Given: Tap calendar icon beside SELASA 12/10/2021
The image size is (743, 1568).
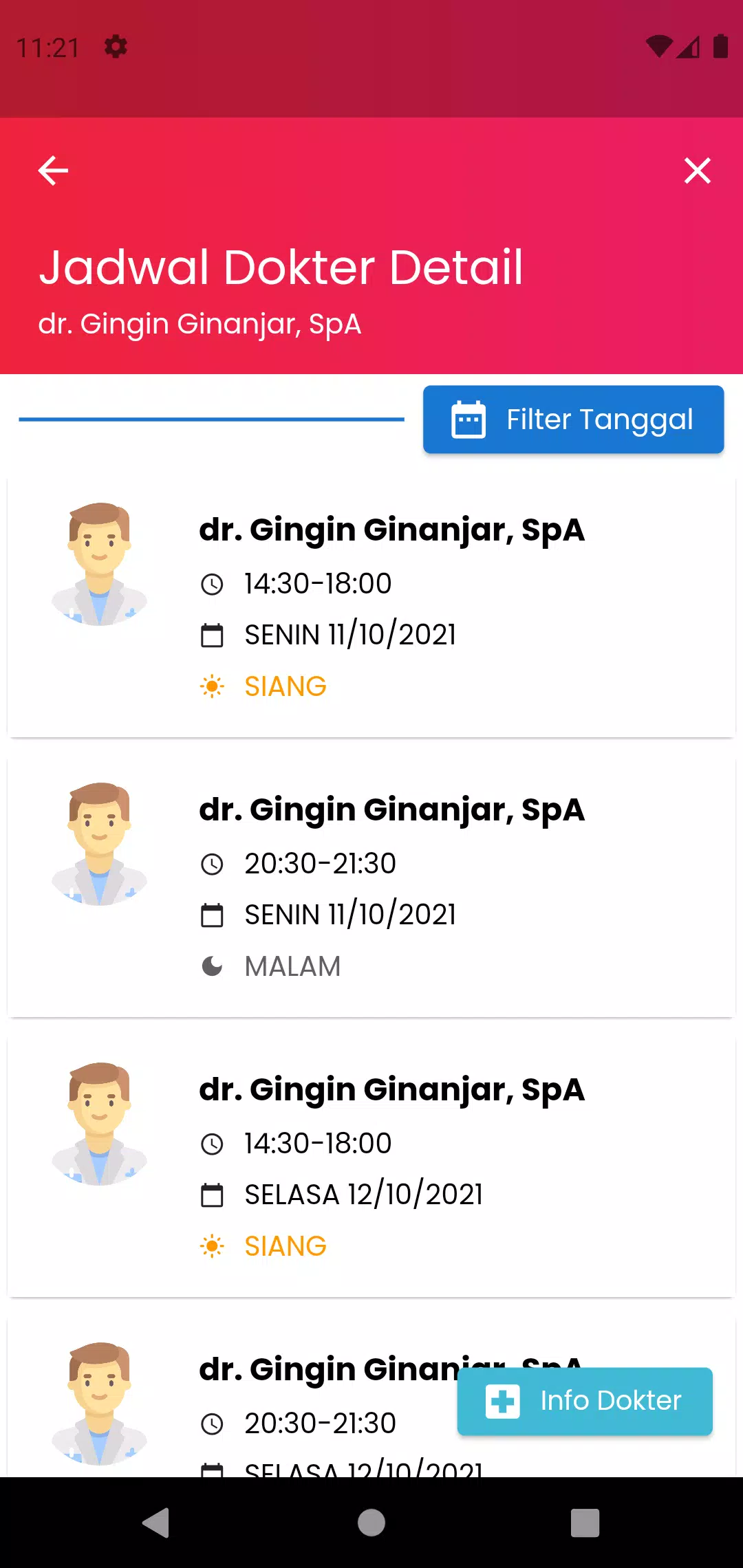Looking at the screenshot, I should coord(212,1195).
